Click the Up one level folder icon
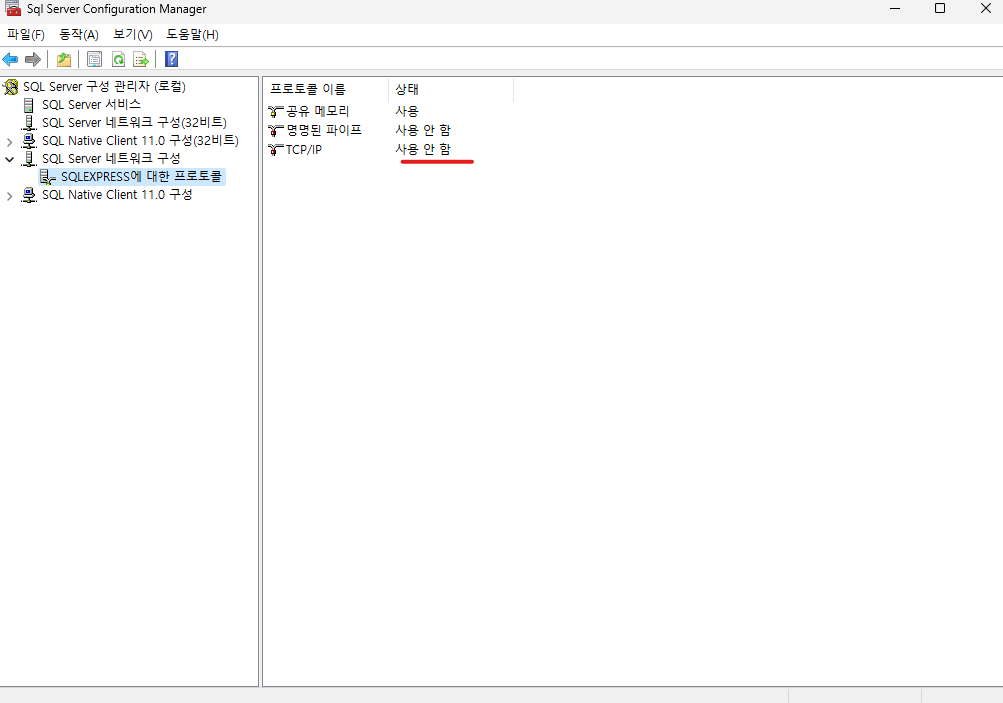 (64, 59)
